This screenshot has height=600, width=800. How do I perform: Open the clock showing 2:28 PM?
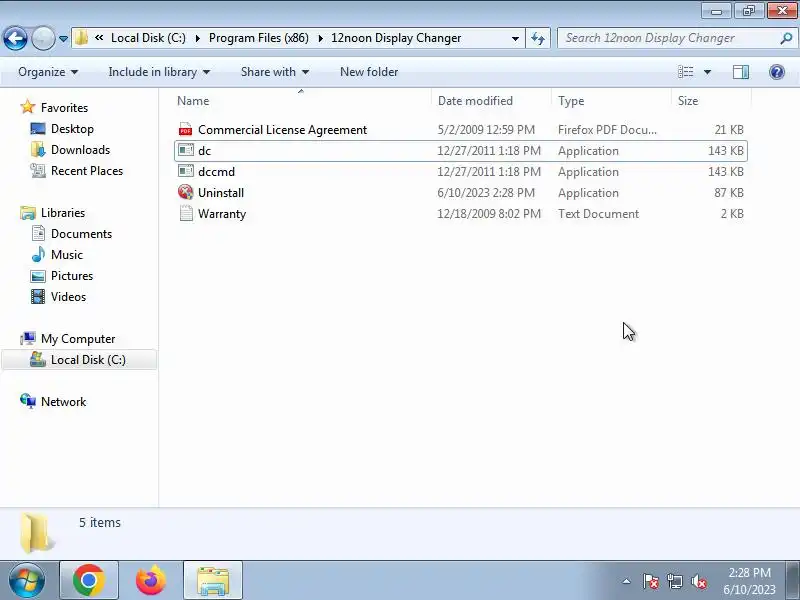coord(749,581)
